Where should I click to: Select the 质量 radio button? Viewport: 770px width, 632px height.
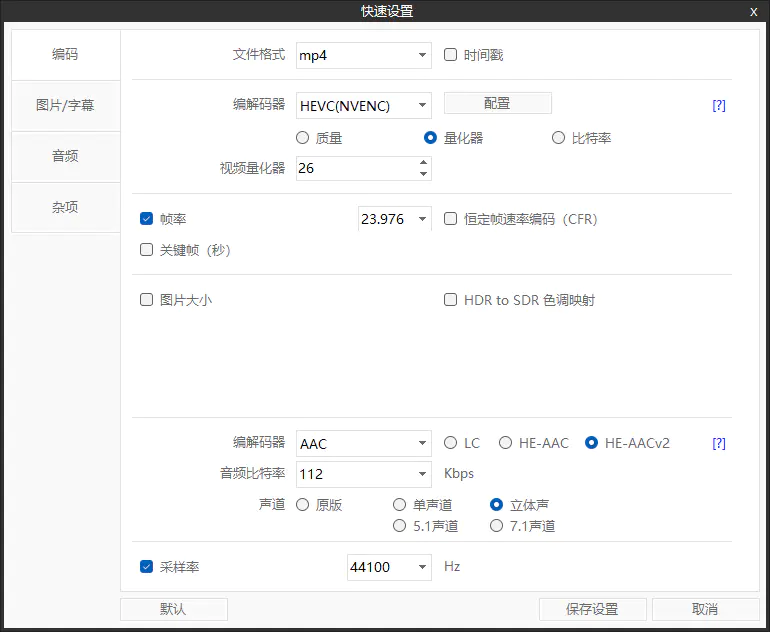click(x=303, y=138)
